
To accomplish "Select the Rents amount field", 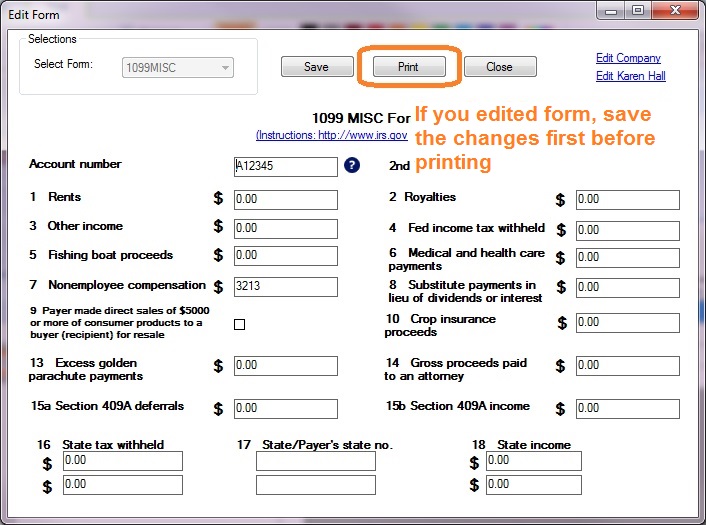I will point(285,199).
